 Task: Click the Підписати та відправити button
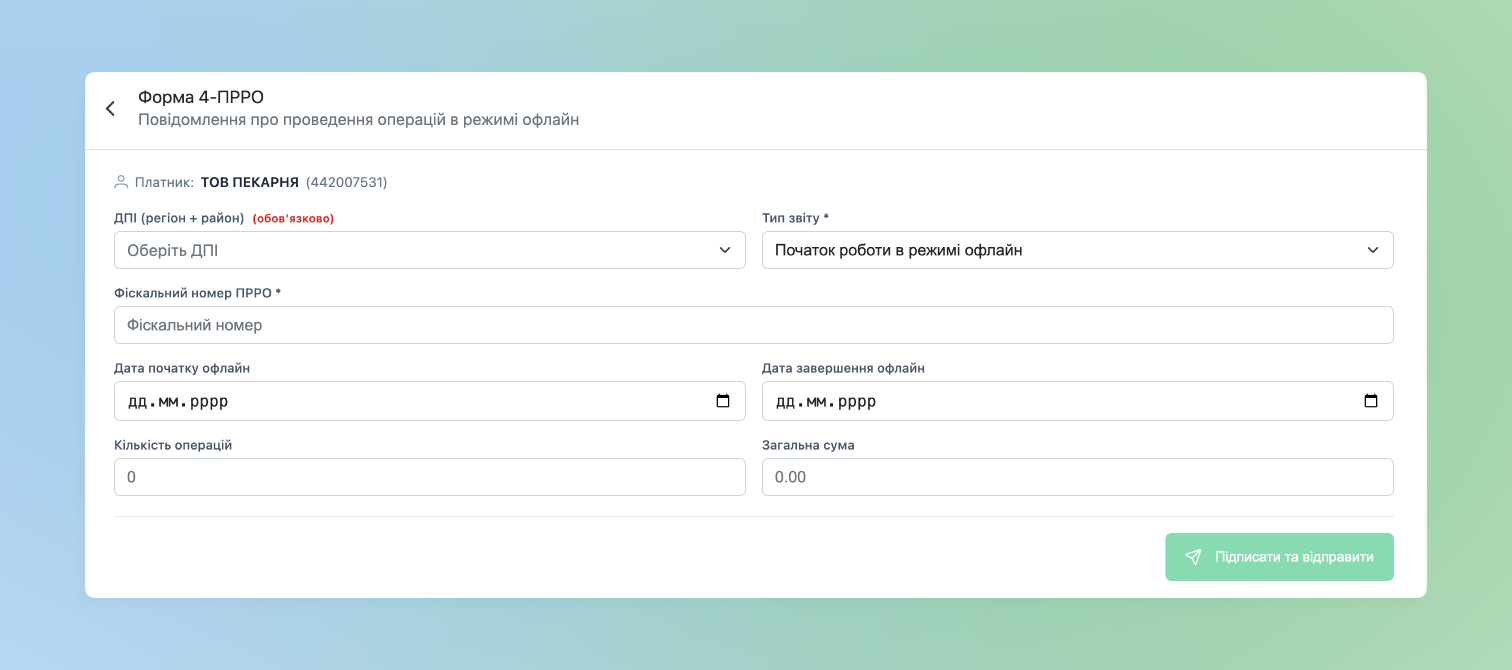1279,557
